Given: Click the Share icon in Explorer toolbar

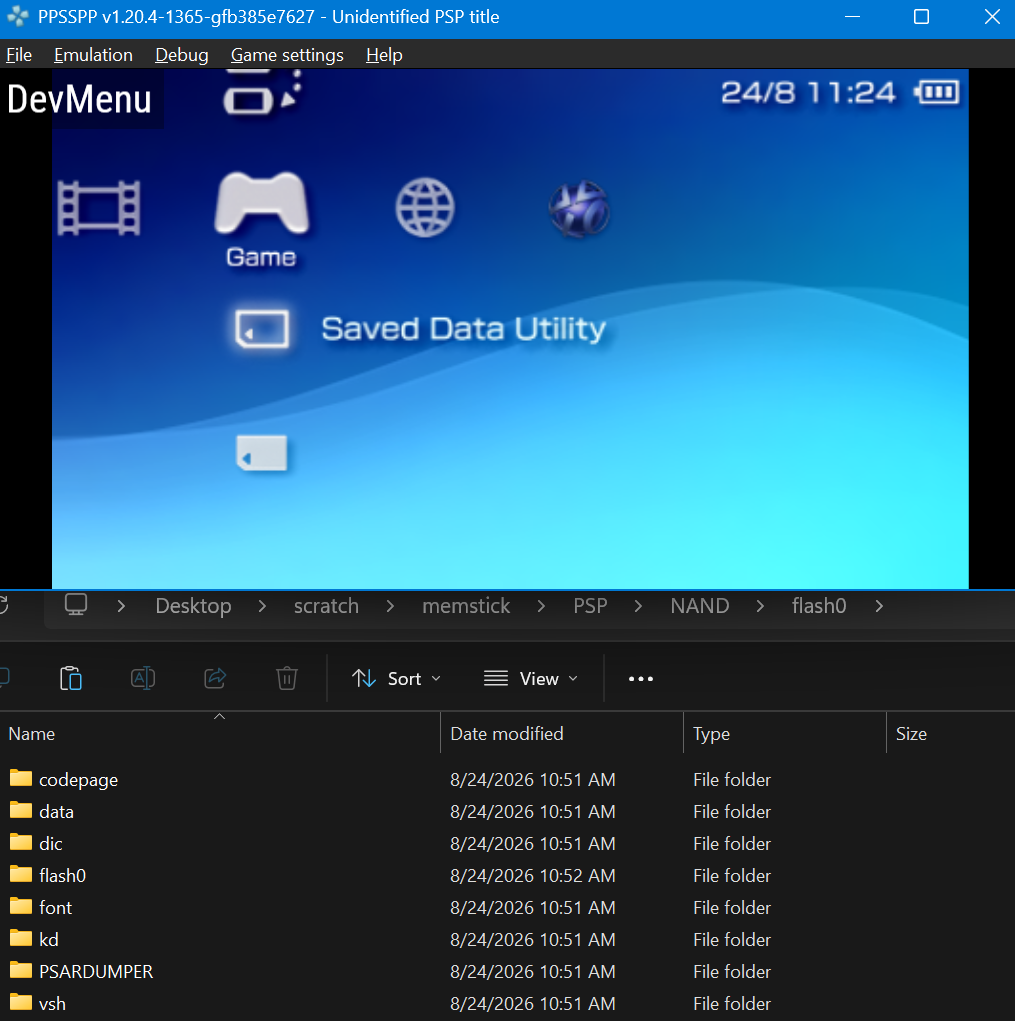Looking at the screenshot, I should tap(215, 678).
